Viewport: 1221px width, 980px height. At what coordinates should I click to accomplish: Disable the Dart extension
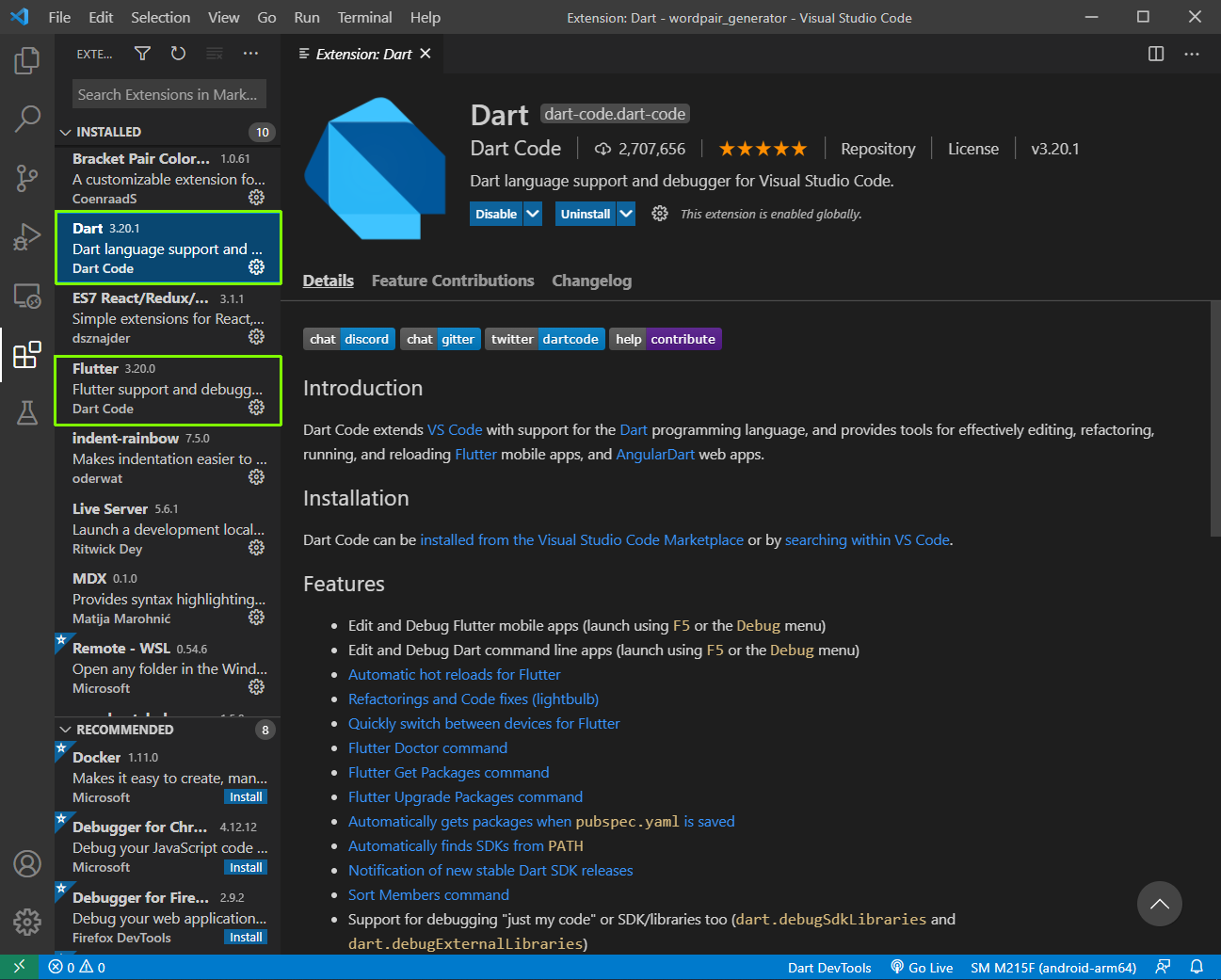click(x=496, y=214)
